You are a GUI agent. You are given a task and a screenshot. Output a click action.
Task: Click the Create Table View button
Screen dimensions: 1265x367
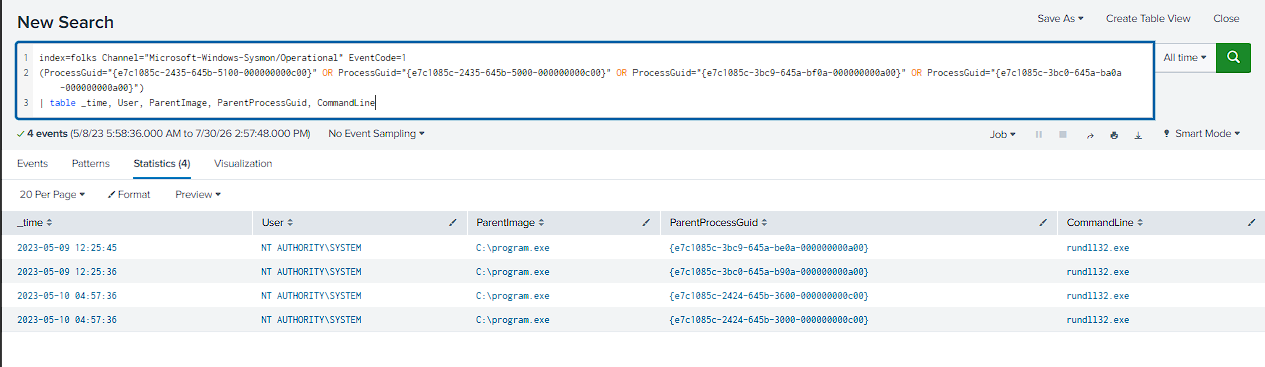pyautogui.click(x=1148, y=18)
